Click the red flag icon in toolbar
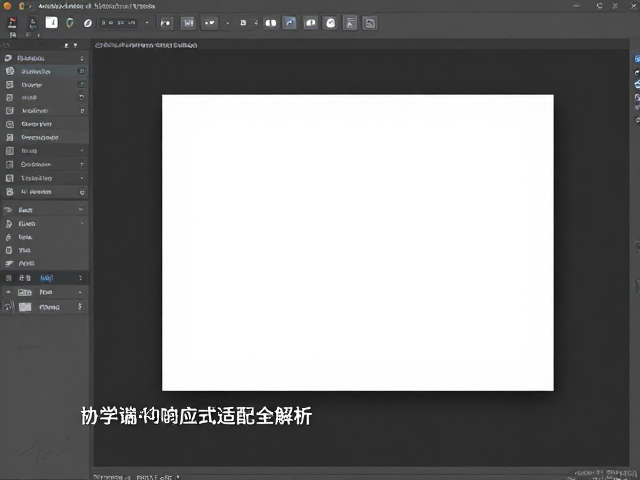 (x=12, y=23)
